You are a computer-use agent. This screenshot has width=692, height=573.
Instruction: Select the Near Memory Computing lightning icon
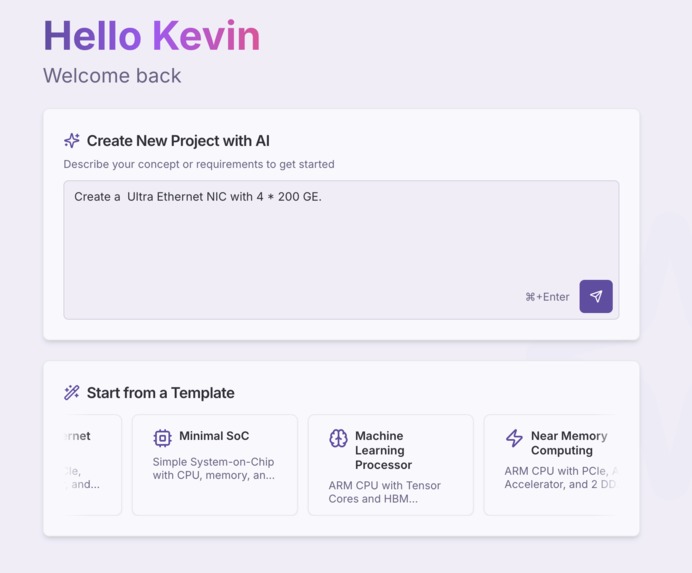tap(514, 438)
